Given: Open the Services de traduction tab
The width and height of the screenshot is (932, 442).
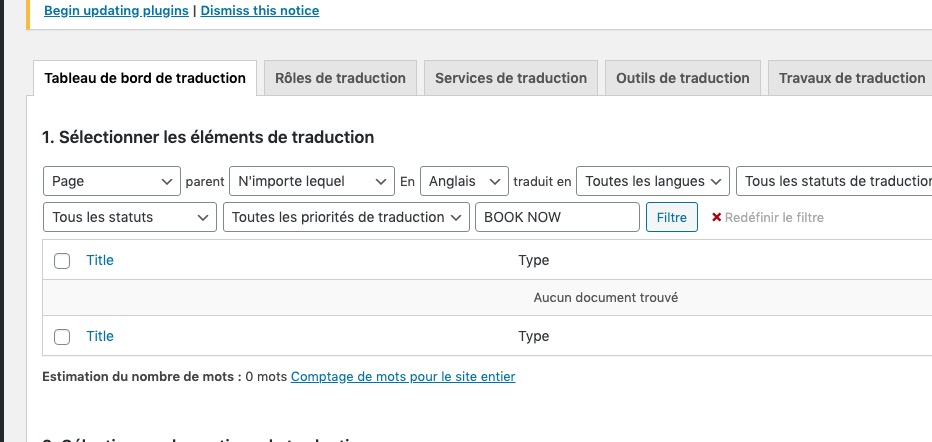Looking at the screenshot, I should (511, 78).
